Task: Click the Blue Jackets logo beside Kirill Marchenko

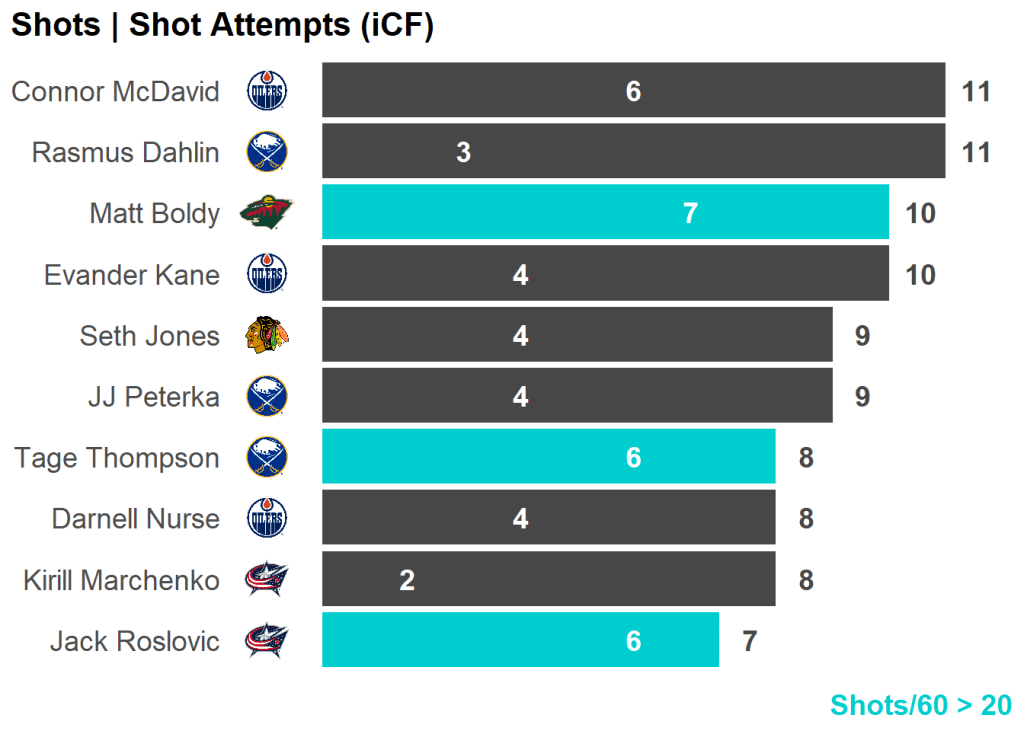Action: point(266,579)
